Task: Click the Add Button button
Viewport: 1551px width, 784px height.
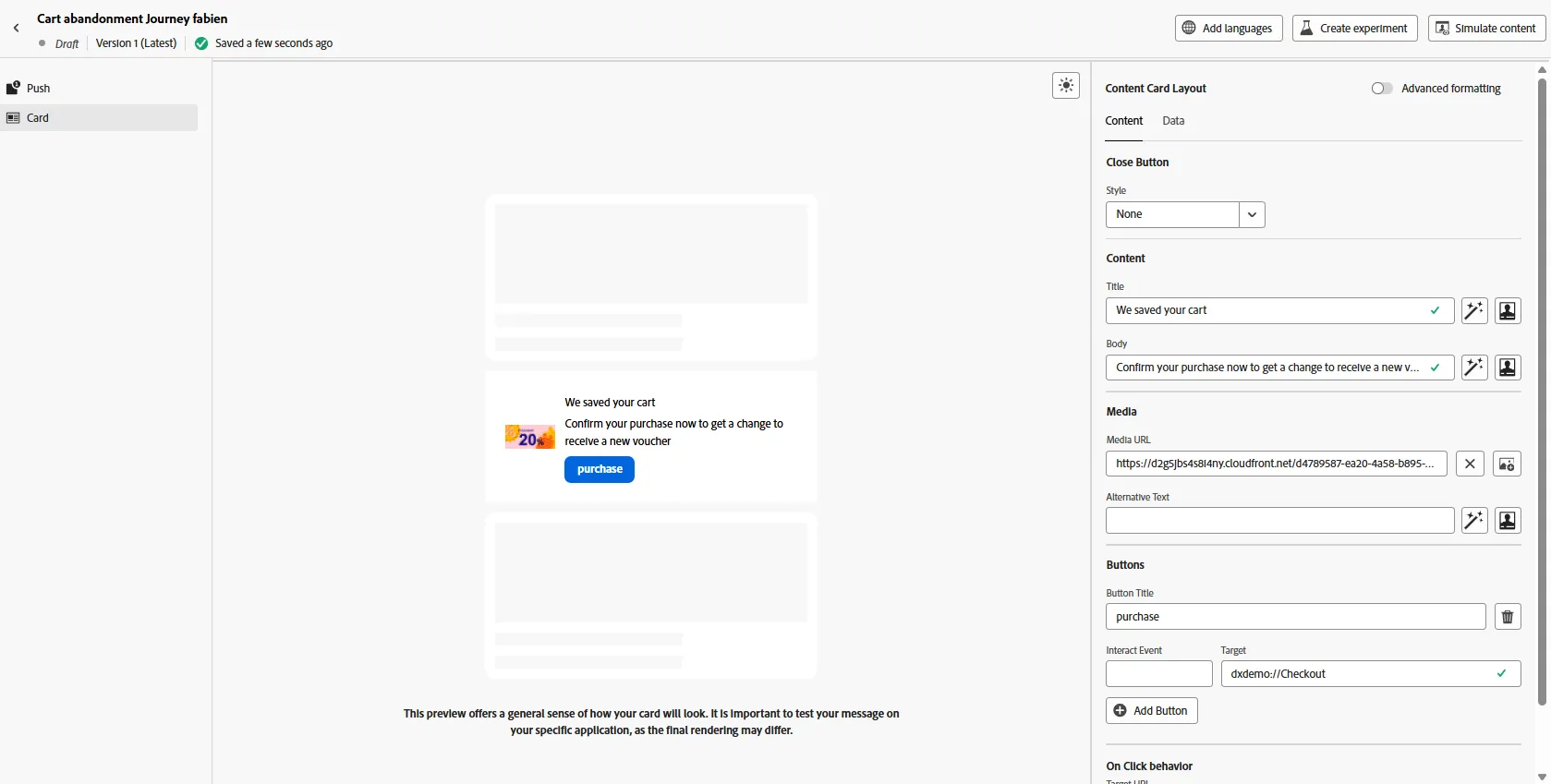Action: tap(1152, 711)
